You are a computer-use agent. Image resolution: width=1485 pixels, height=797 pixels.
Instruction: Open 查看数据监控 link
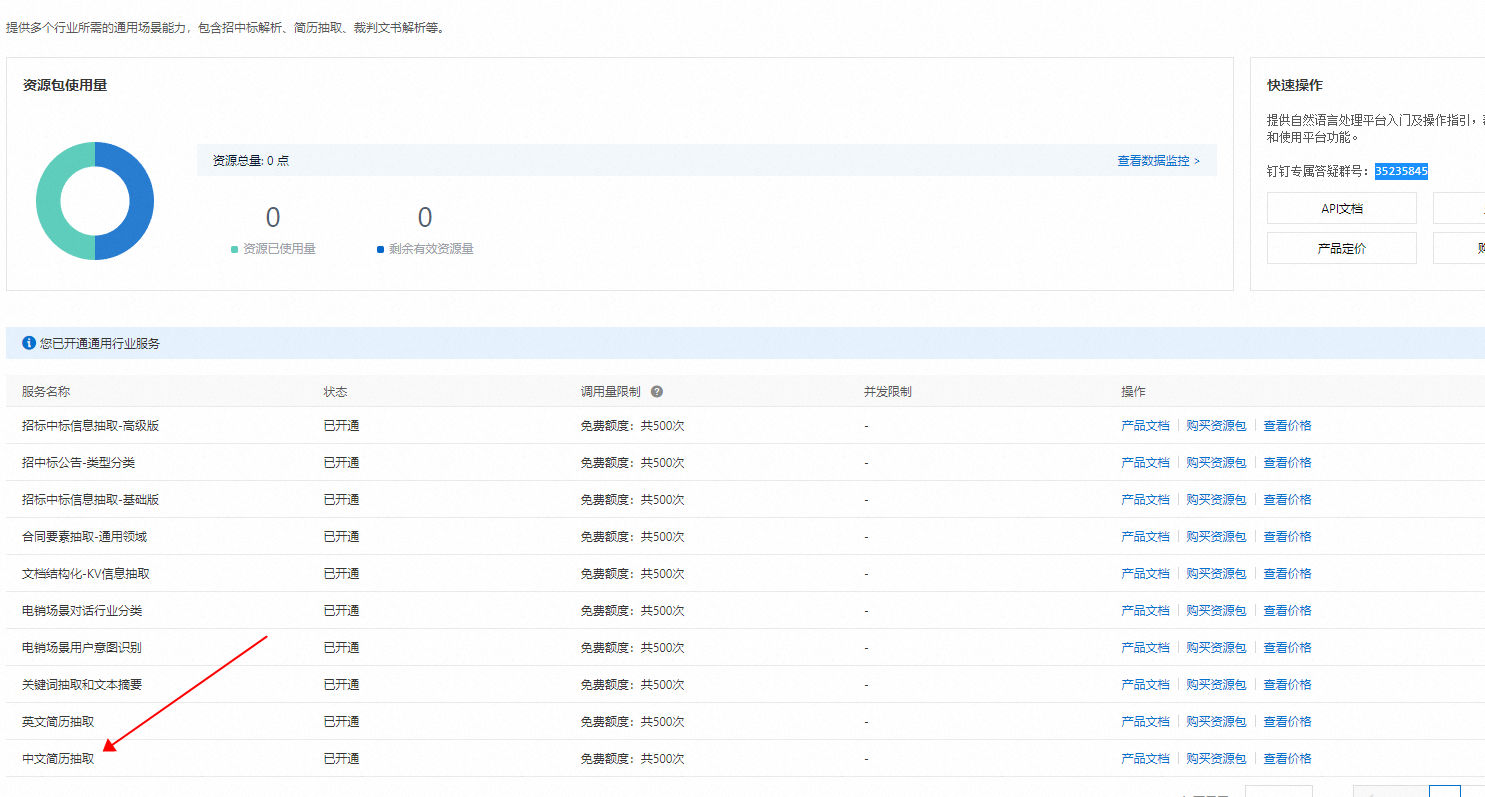(x=1158, y=160)
